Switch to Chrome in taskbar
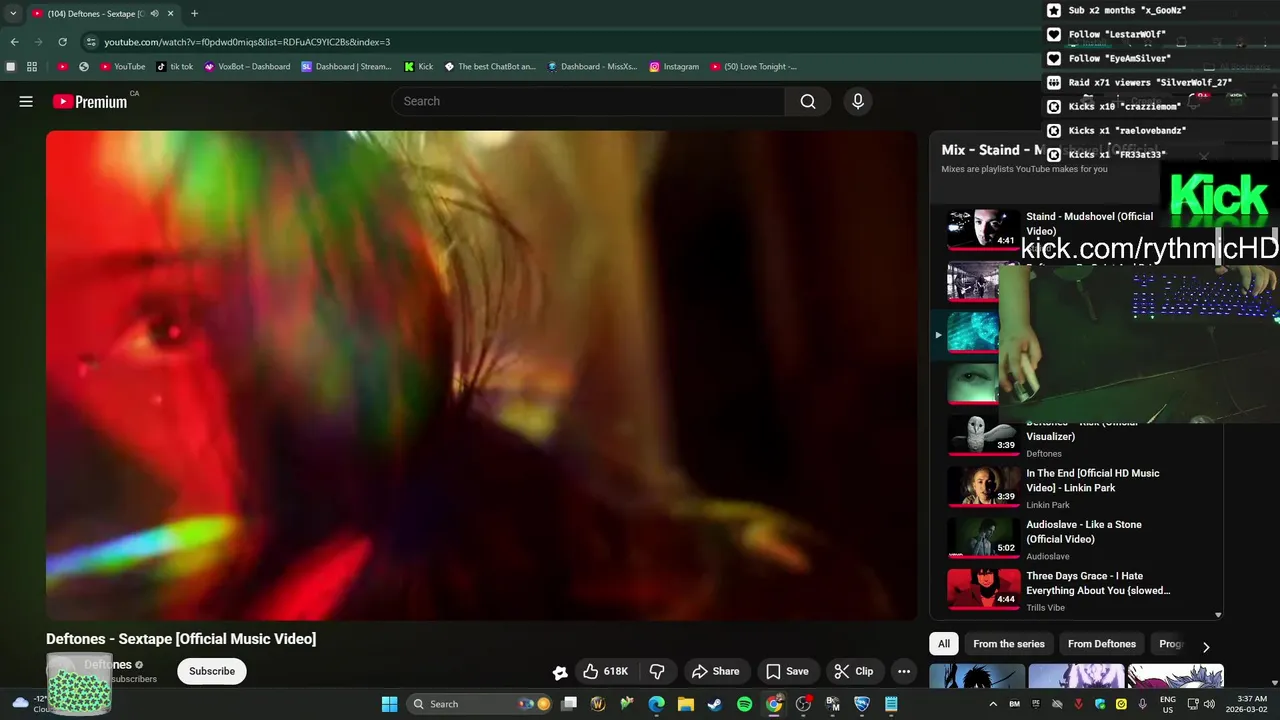 pyautogui.click(x=774, y=704)
